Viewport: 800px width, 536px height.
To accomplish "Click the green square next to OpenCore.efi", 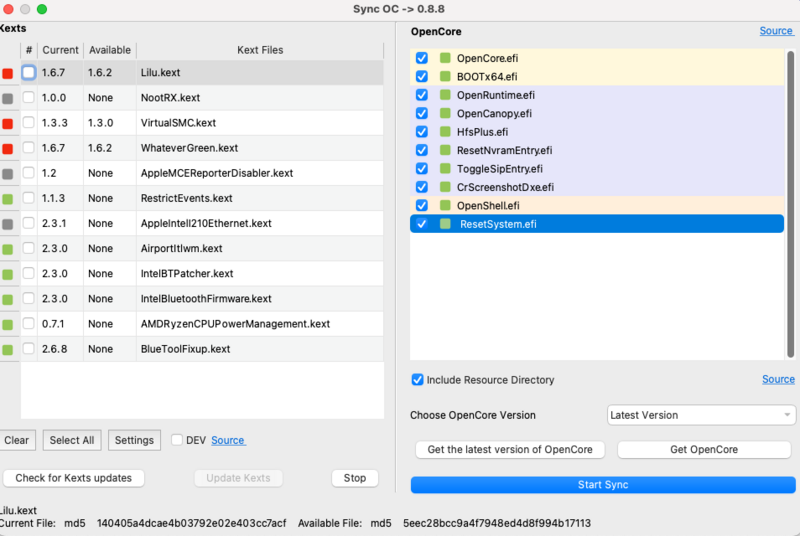I will coord(445,58).
